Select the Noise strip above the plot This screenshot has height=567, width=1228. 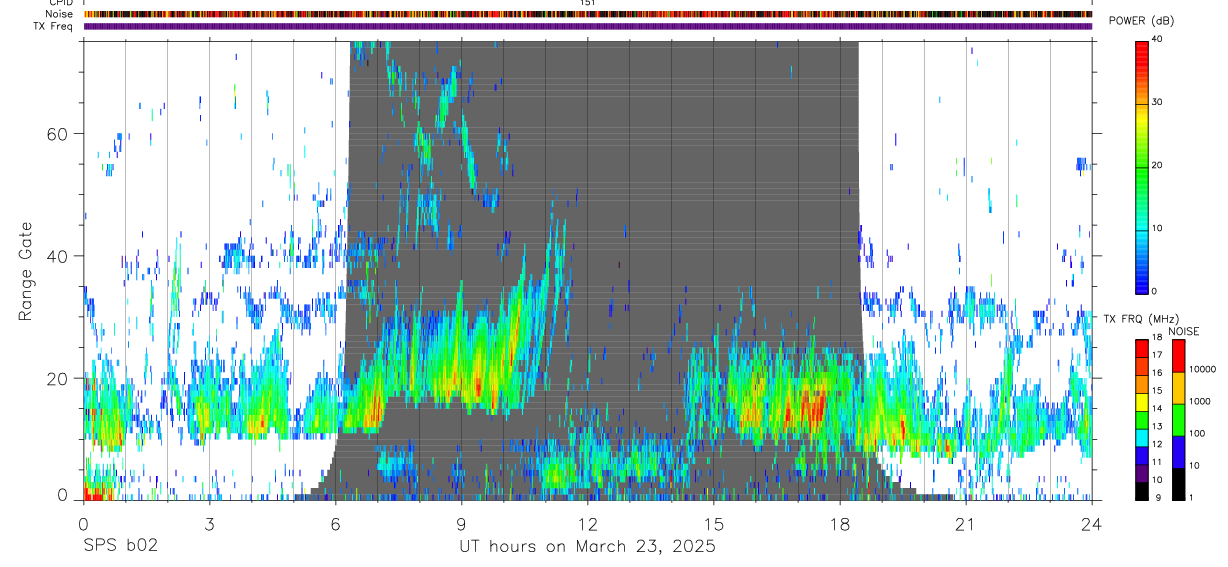(587, 14)
